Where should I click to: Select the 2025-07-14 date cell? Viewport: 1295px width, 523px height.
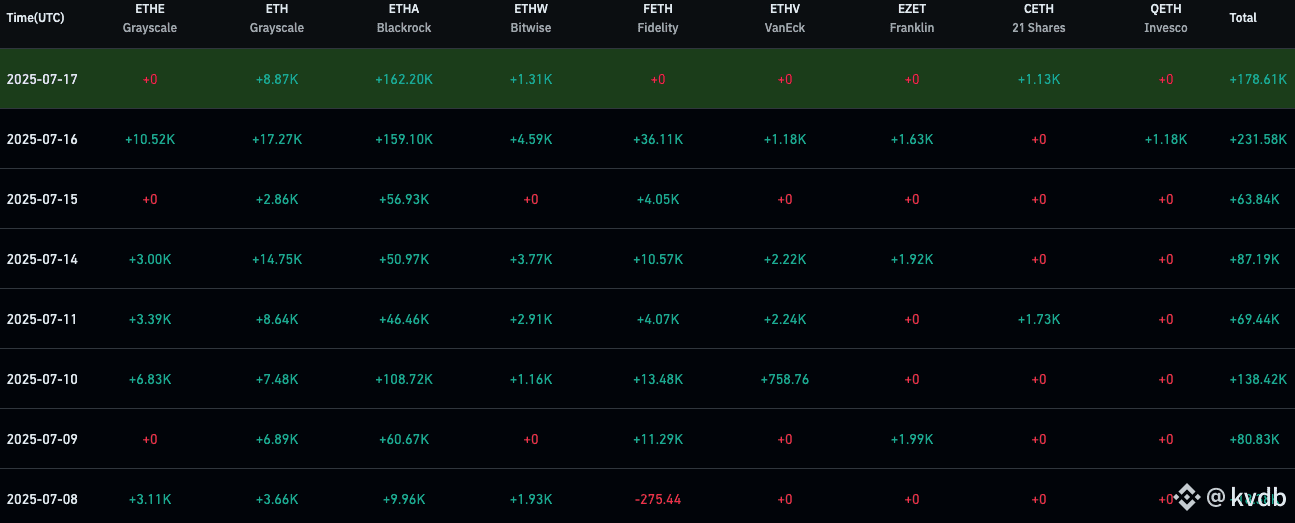click(42, 259)
